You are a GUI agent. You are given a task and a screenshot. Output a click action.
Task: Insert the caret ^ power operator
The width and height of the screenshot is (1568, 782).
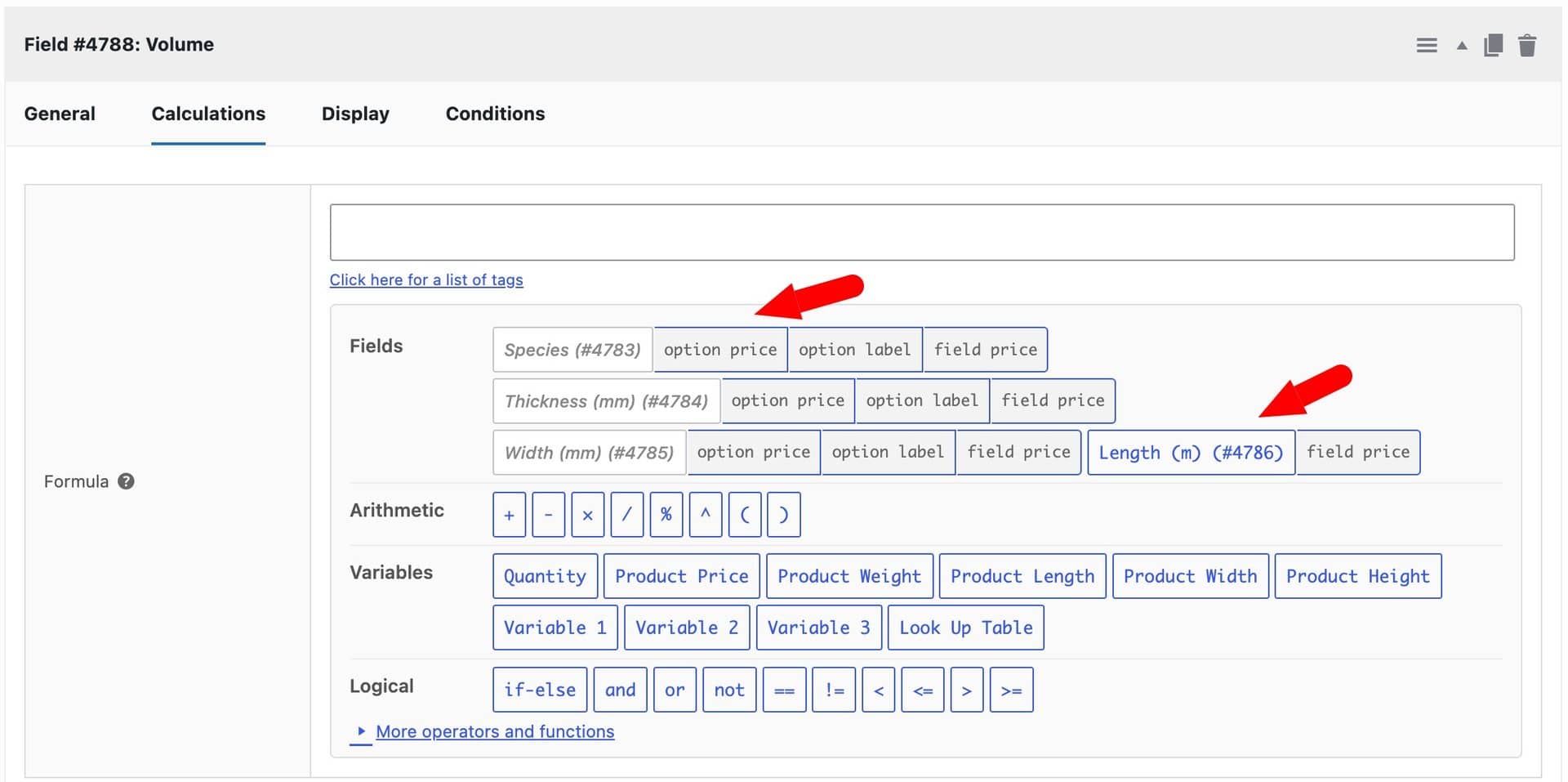706,515
